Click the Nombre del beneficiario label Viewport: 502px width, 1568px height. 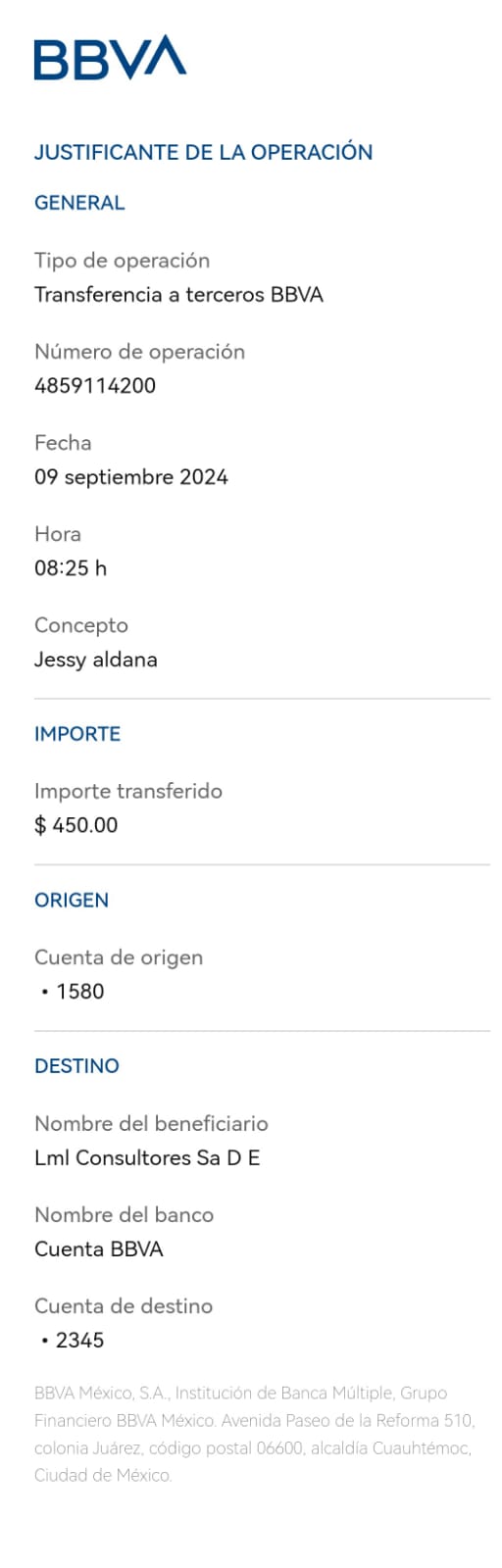[151, 1124]
